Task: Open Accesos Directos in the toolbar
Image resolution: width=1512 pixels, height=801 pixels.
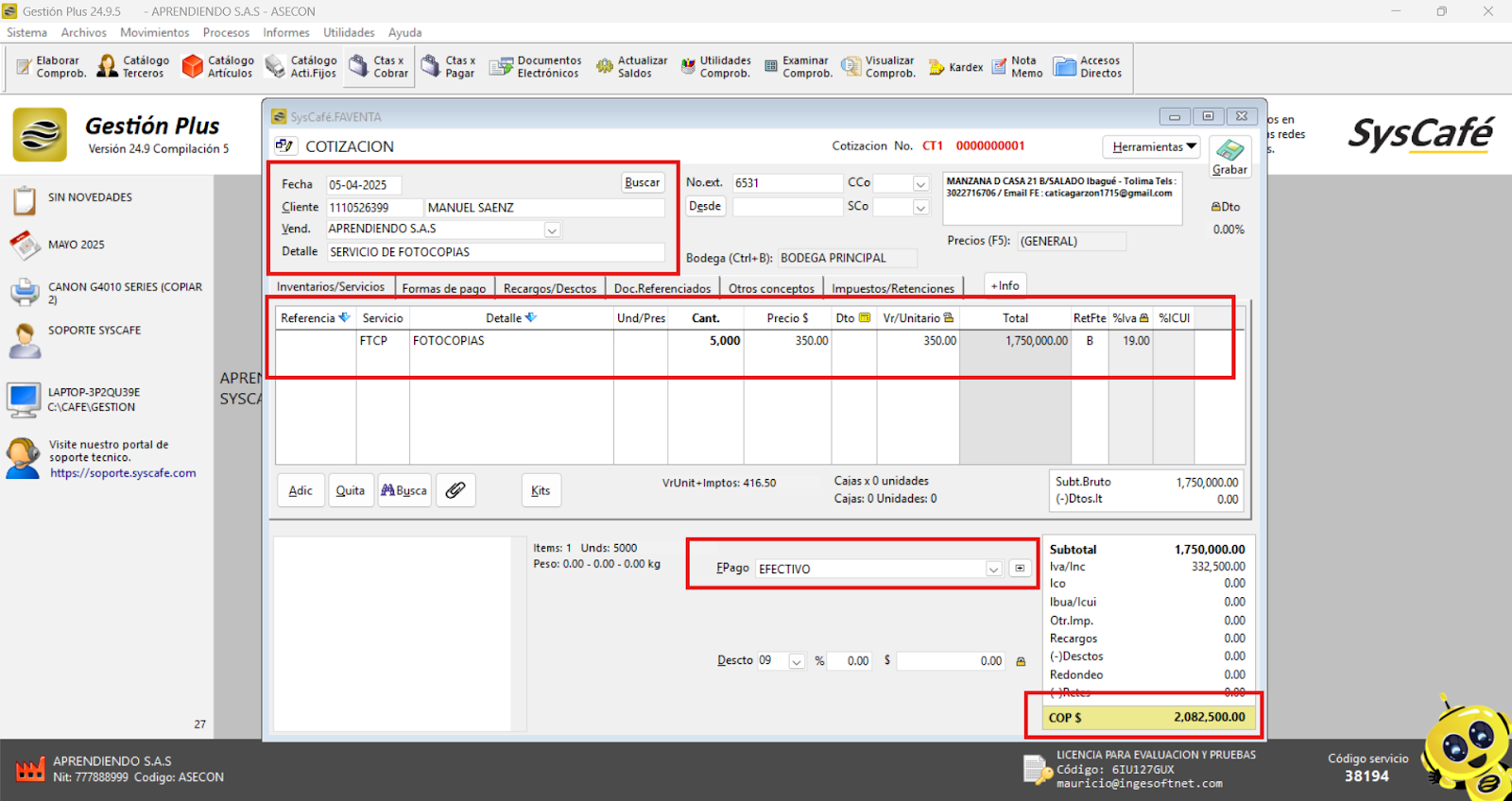Action: click(1088, 66)
